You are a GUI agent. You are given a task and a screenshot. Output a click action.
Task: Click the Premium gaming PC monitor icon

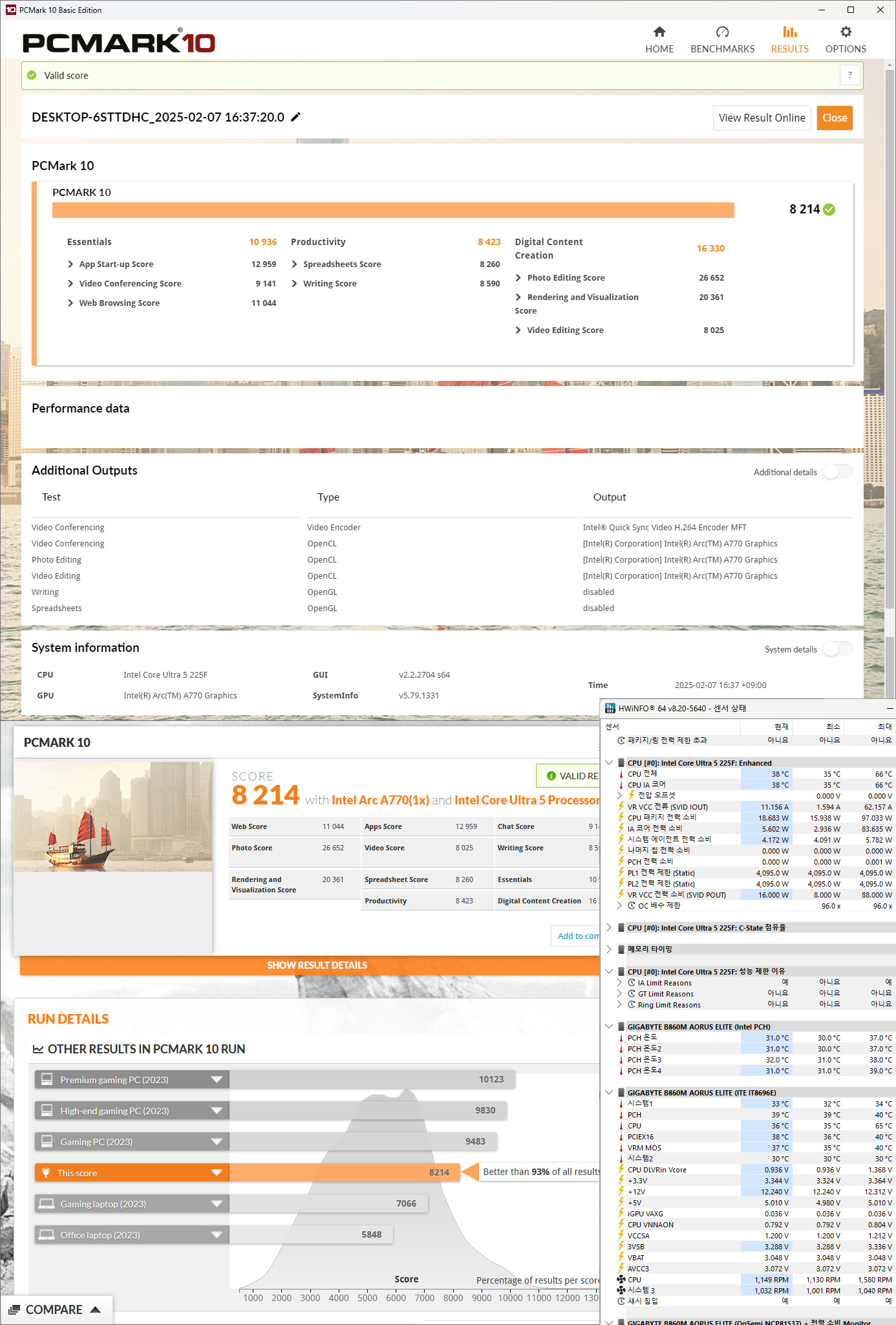47,1079
